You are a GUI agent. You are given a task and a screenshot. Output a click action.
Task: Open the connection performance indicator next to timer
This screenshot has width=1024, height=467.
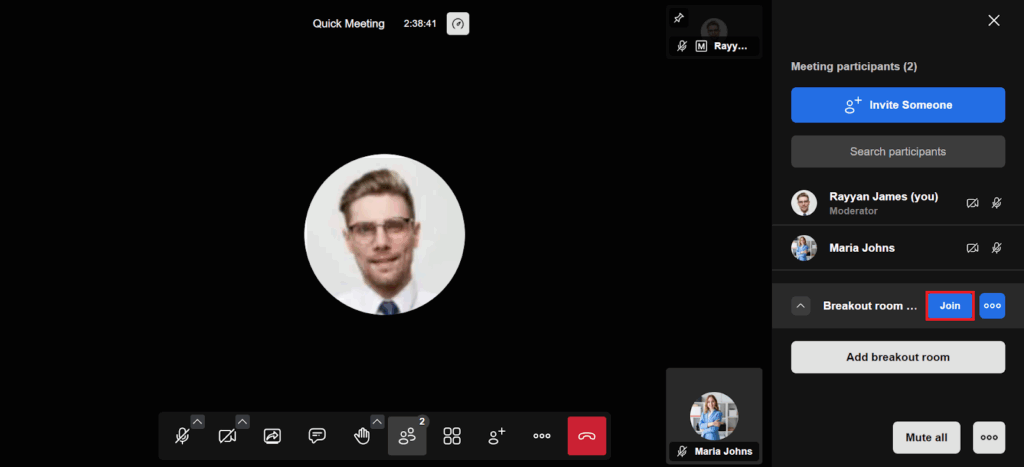click(458, 23)
